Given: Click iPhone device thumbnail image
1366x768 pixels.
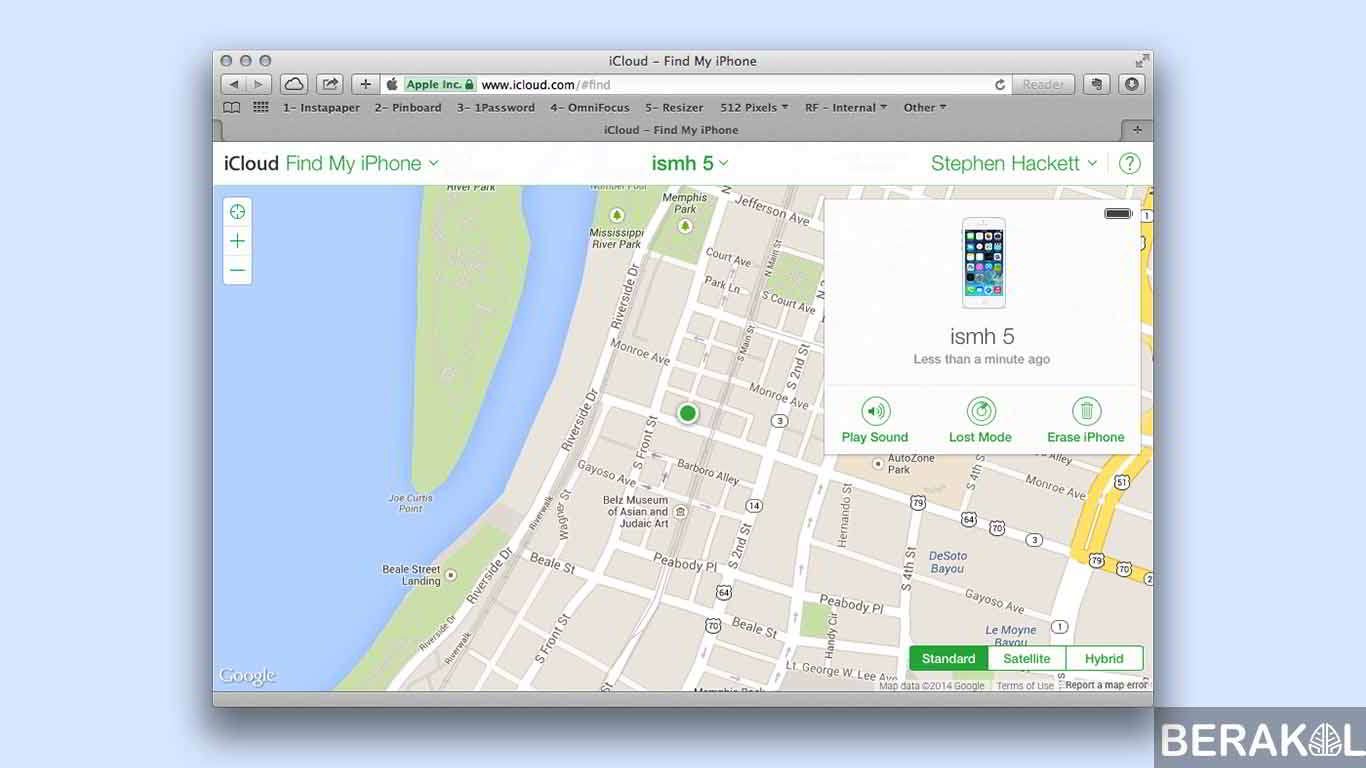Looking at the screenshot, I should pos(983,263).
